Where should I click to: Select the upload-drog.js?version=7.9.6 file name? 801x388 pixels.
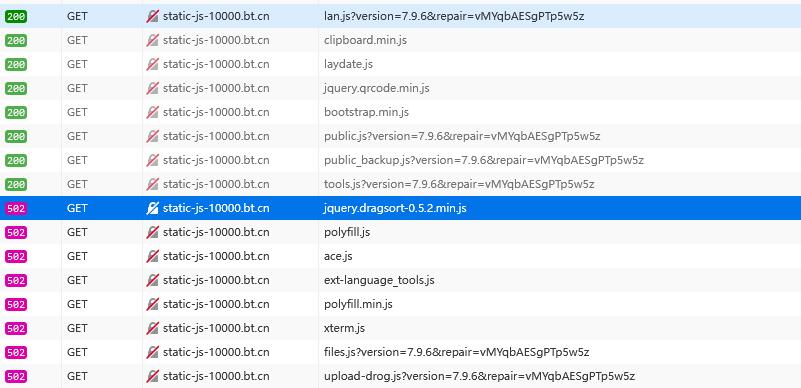[x=479, y=376]
